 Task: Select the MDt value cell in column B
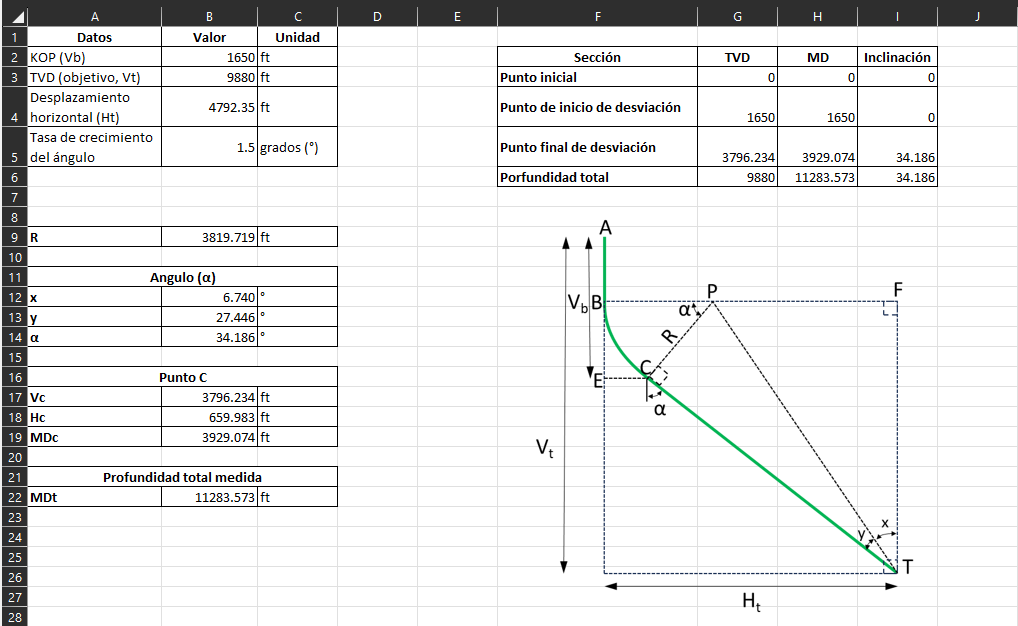point(208,497)
